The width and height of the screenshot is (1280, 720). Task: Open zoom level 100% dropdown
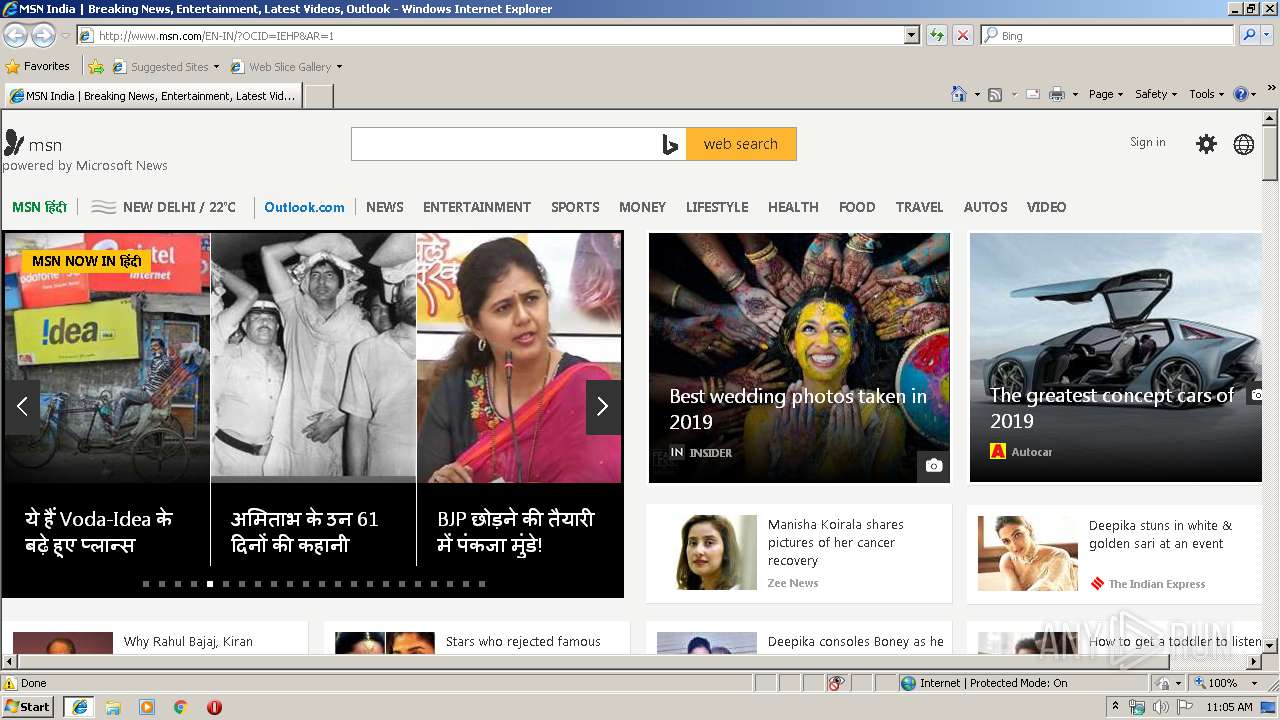pos(1254,683)
